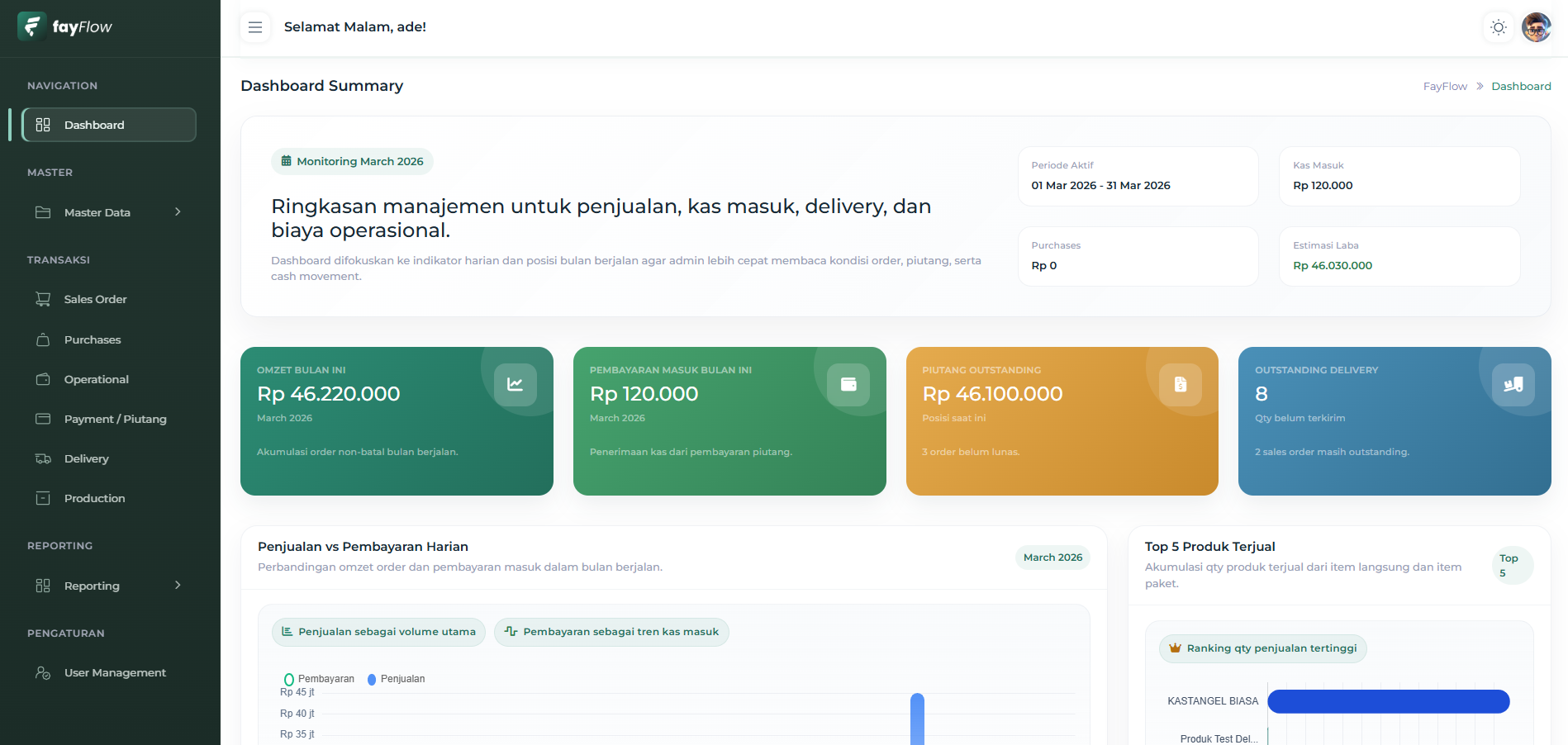The image size is (1568, 745).
Task: Click the FayFlow breadcrumb link
Action: point(1445,86)
